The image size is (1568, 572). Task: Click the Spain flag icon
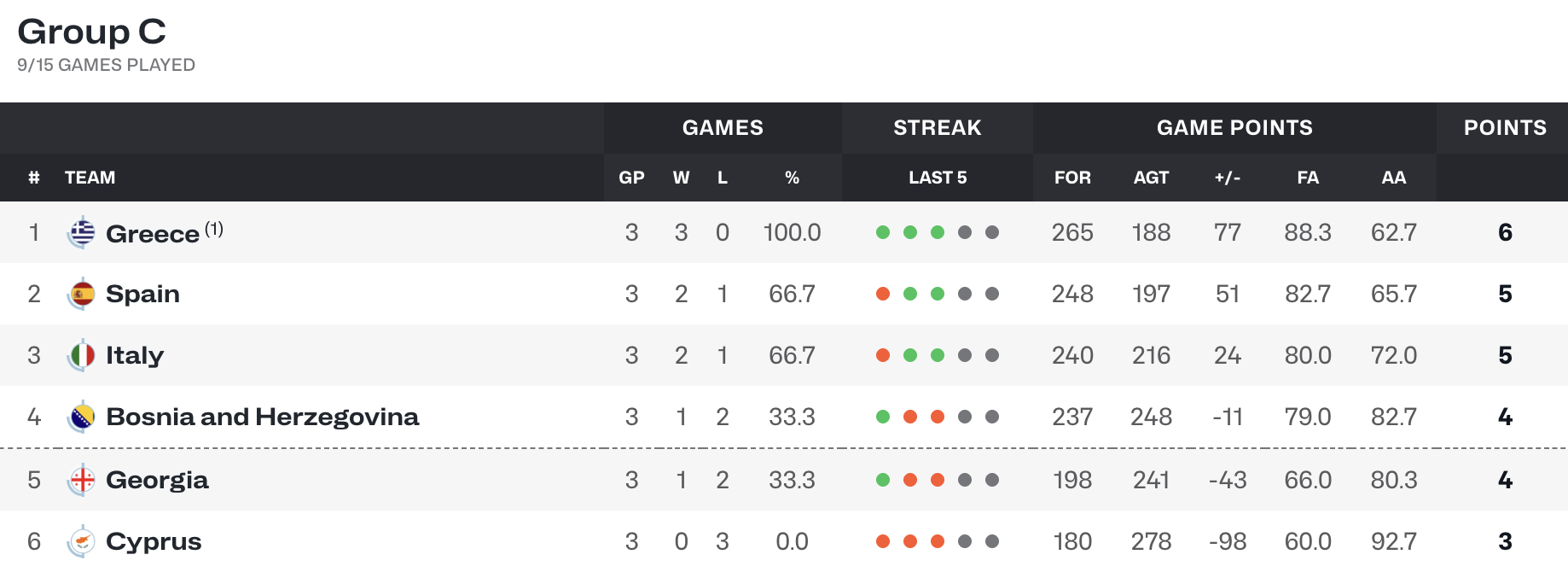(82, 294)
